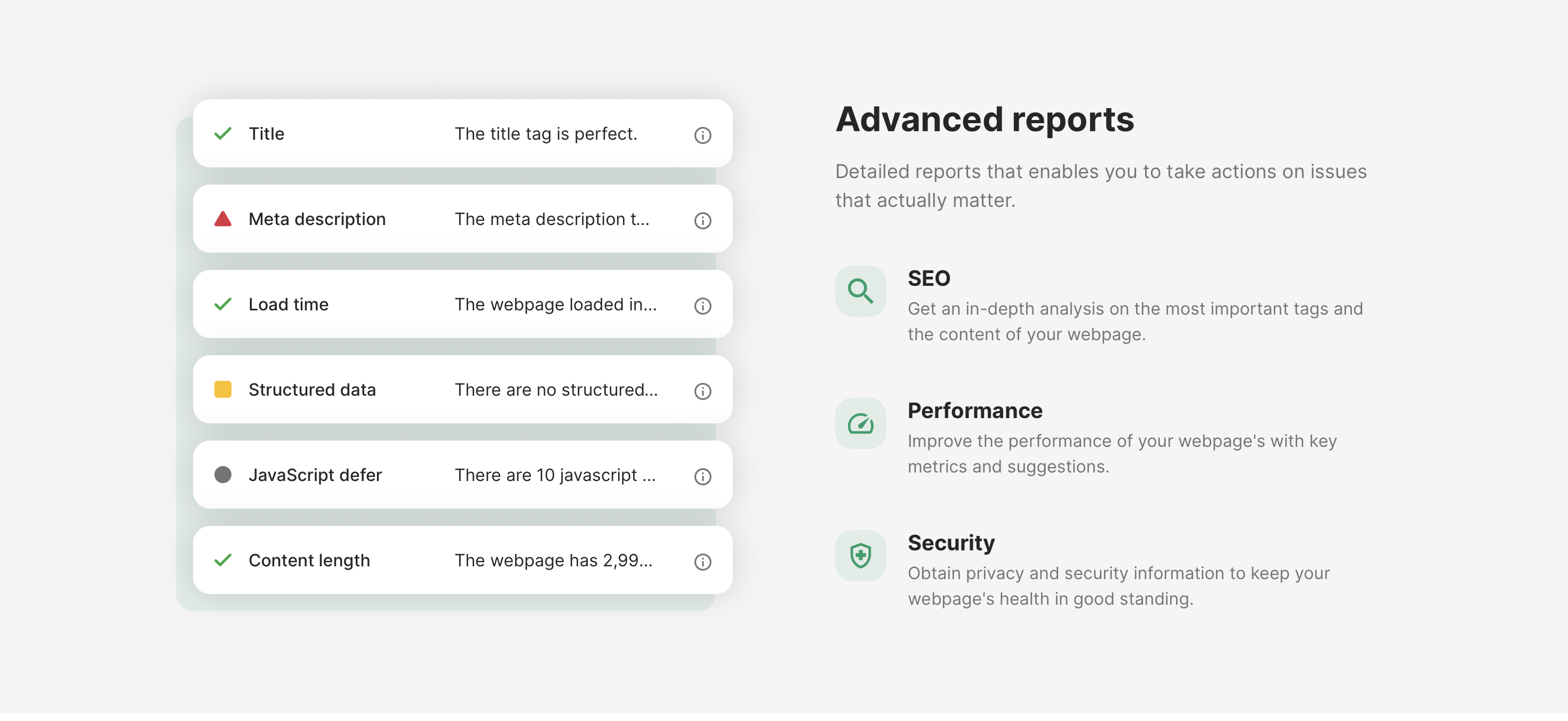Click the Security shield icon
1568x721 pixels.
(x=860, y=555)
